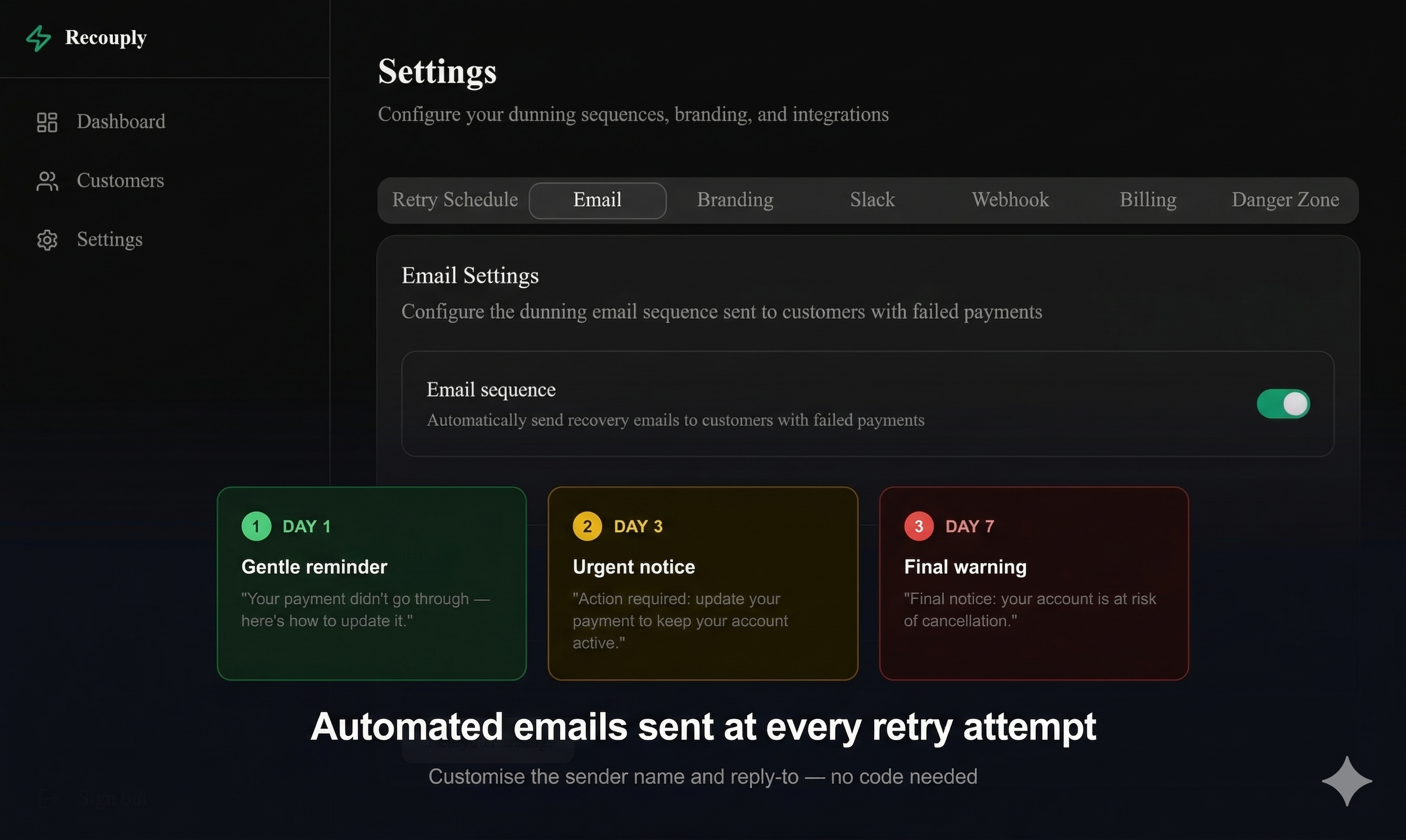Click the "Final warning" title

965,566
